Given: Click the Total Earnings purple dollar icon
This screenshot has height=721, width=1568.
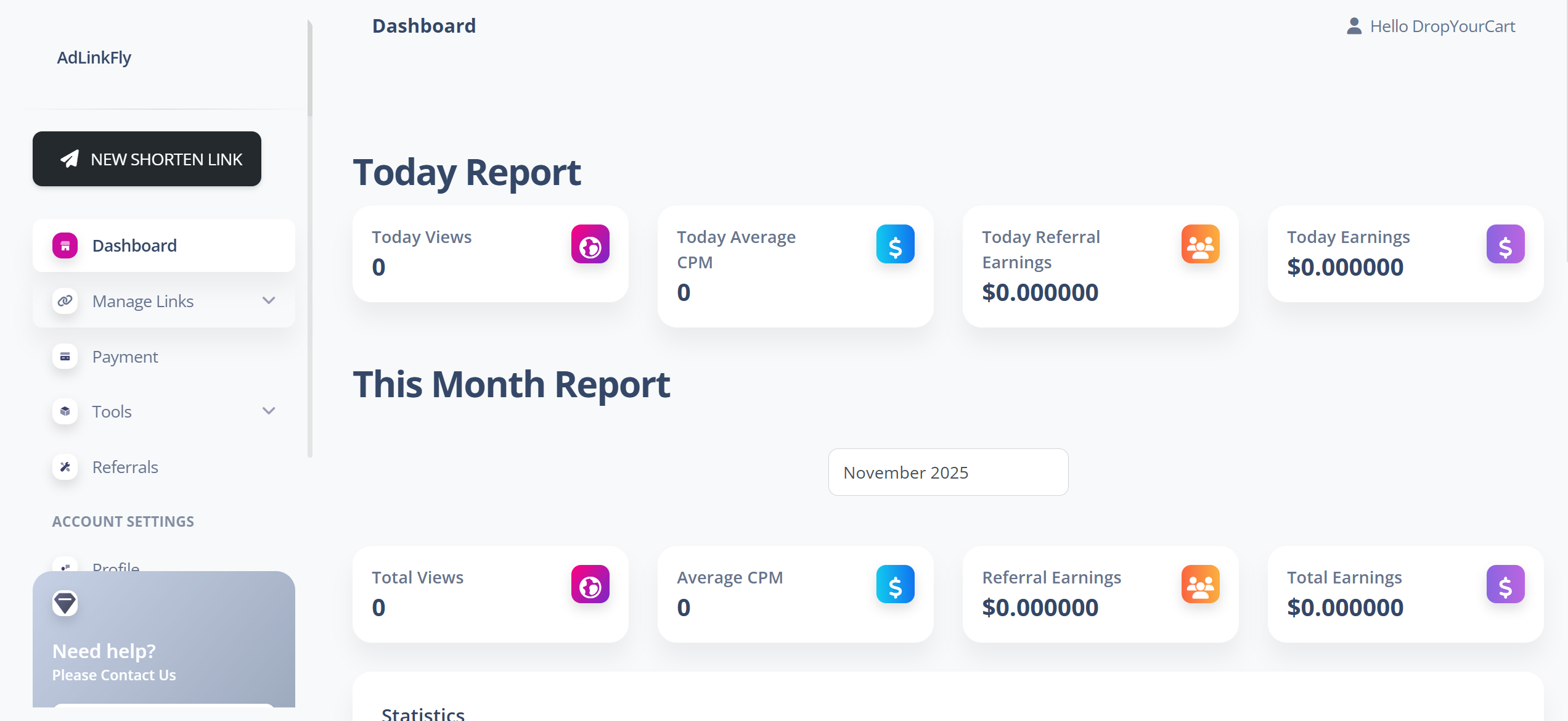Looking at the screenshot, I should coord(1505,585).
